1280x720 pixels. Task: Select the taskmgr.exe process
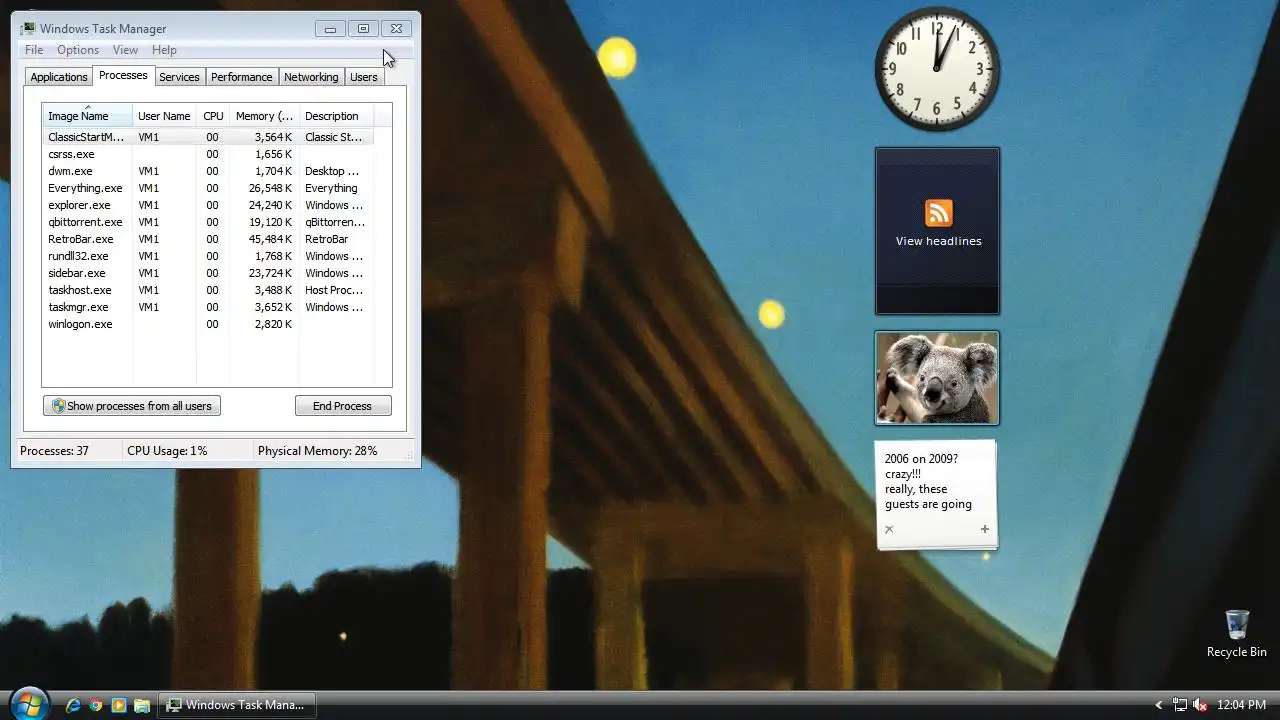[208, 307]
